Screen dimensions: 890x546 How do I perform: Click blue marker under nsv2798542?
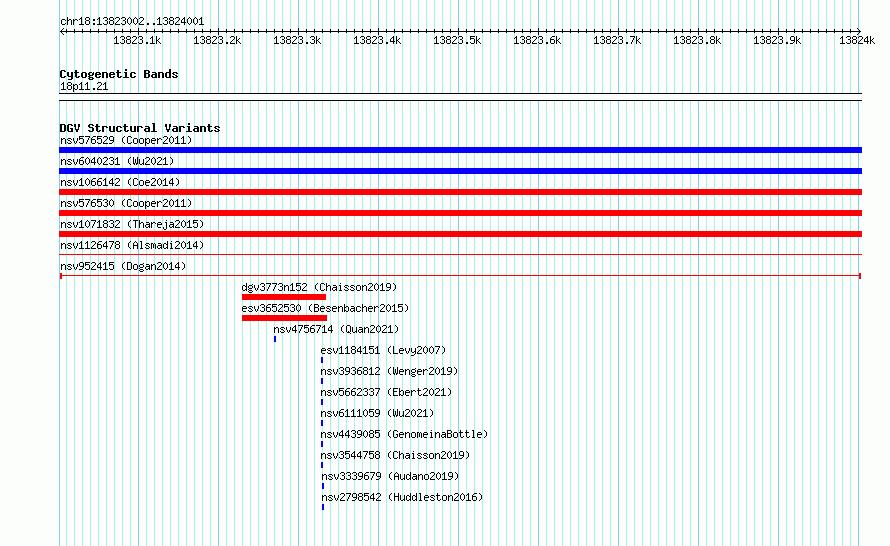(x=323, y=507)
